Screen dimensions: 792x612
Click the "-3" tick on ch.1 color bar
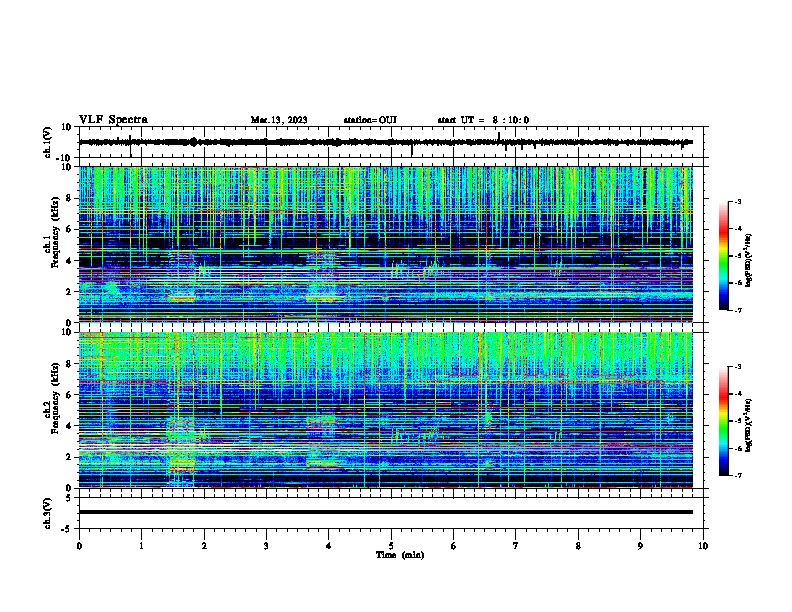737,202
